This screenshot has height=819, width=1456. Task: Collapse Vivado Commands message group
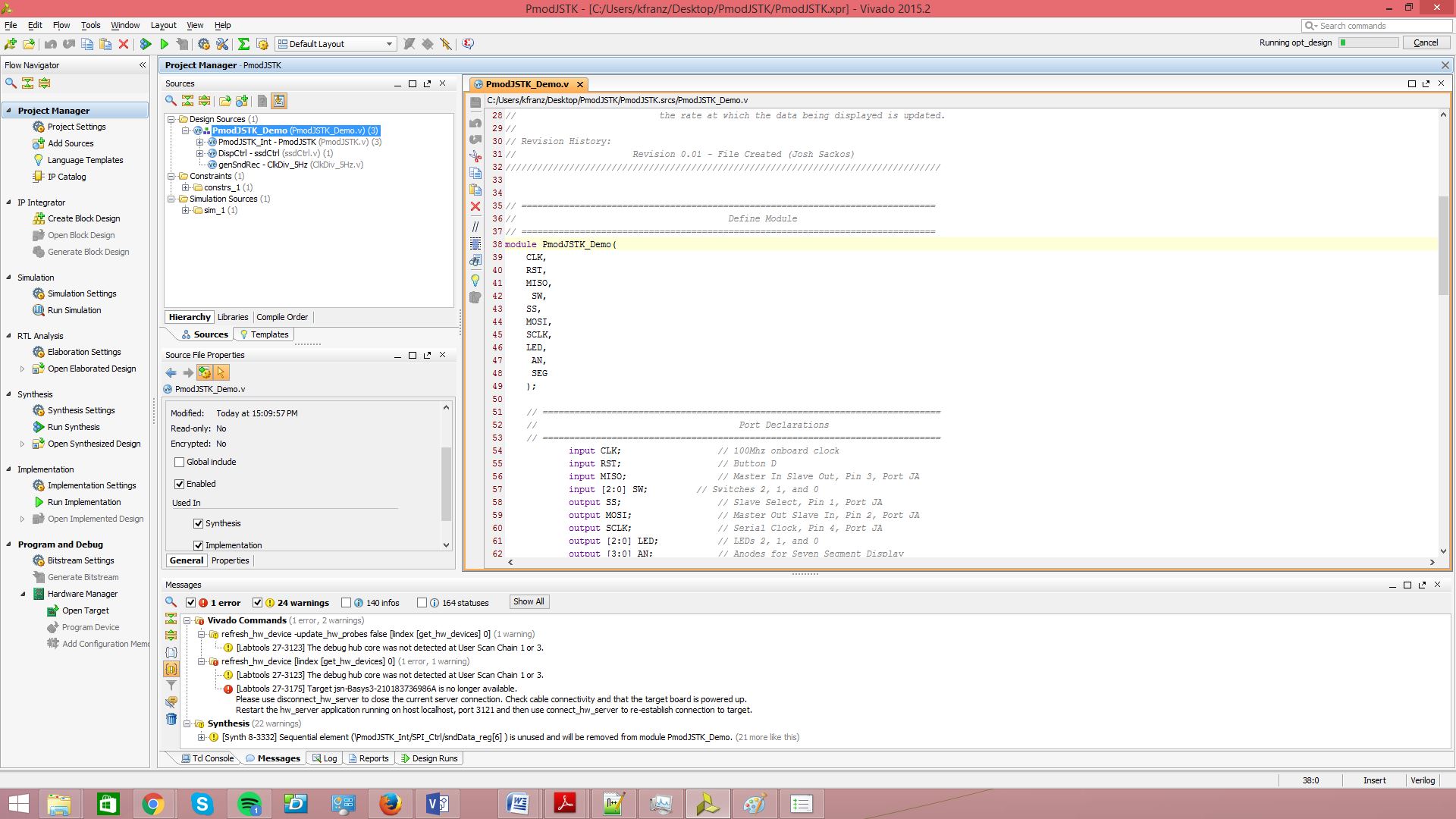pos(187,620)
